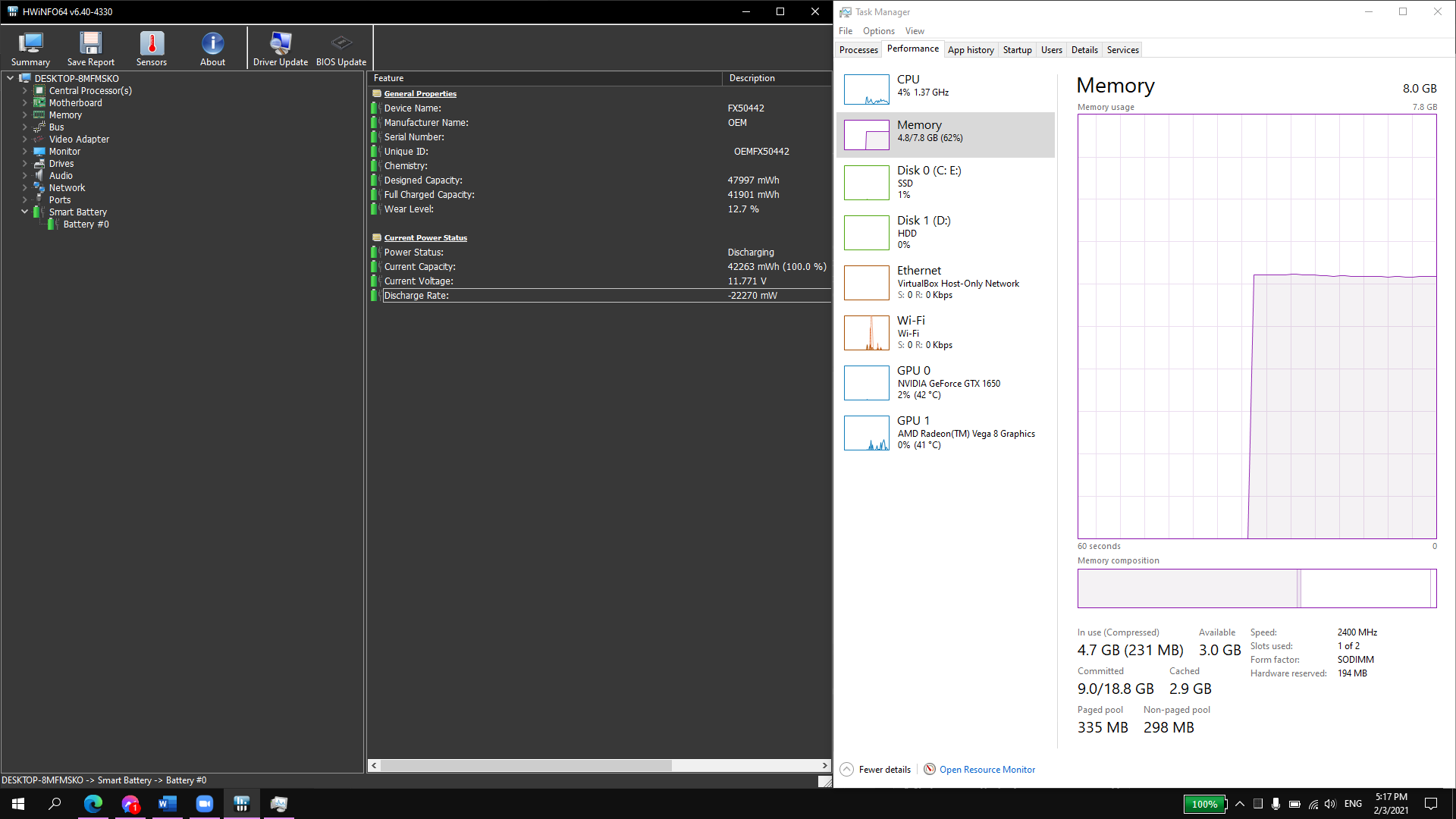
Task: Click the Wi-Fi network tray icon
Action: pos(1313,804)
